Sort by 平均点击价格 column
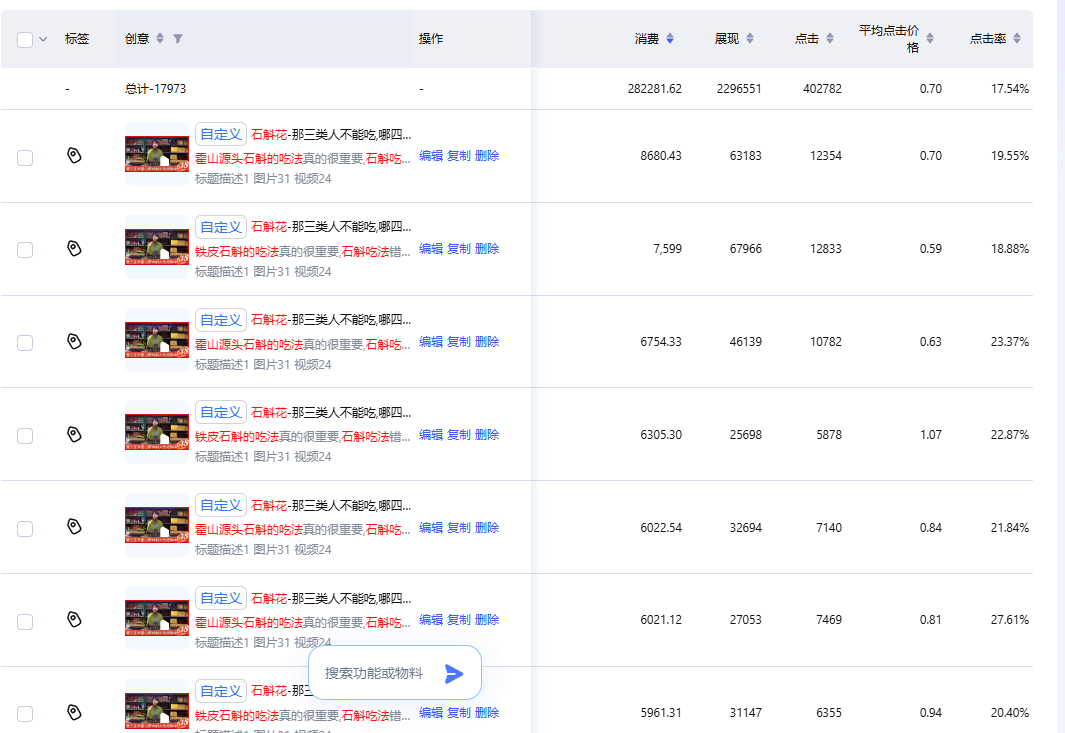 click(x=930, y=39)
